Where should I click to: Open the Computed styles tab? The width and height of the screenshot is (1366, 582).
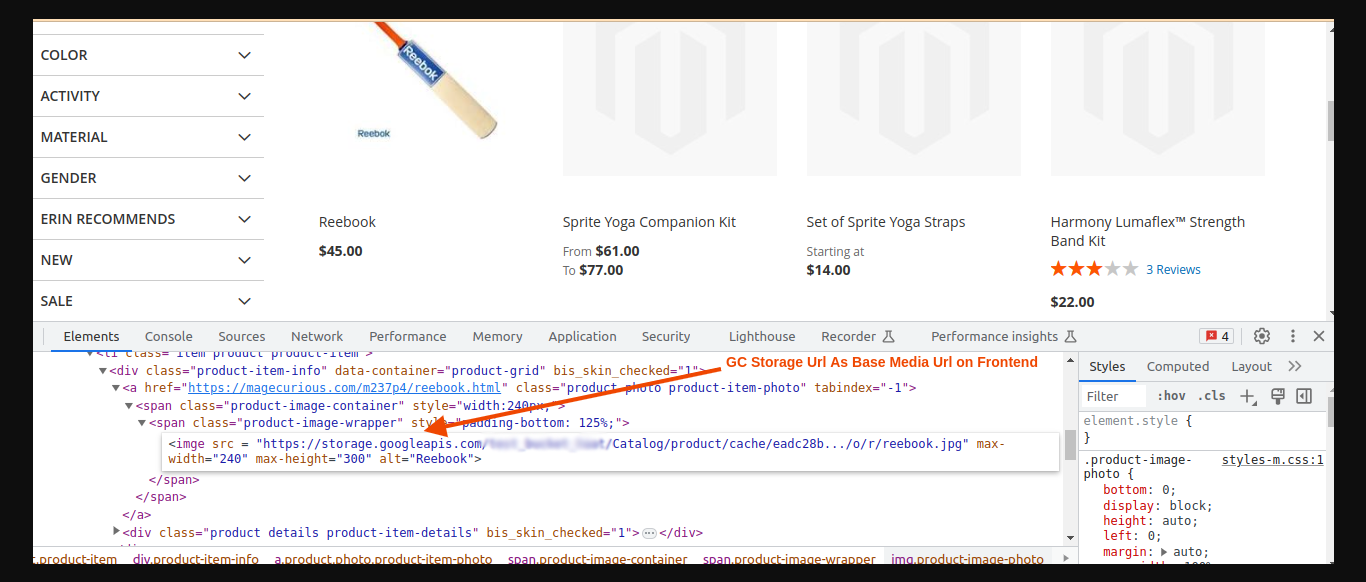tap(1178, 366)
